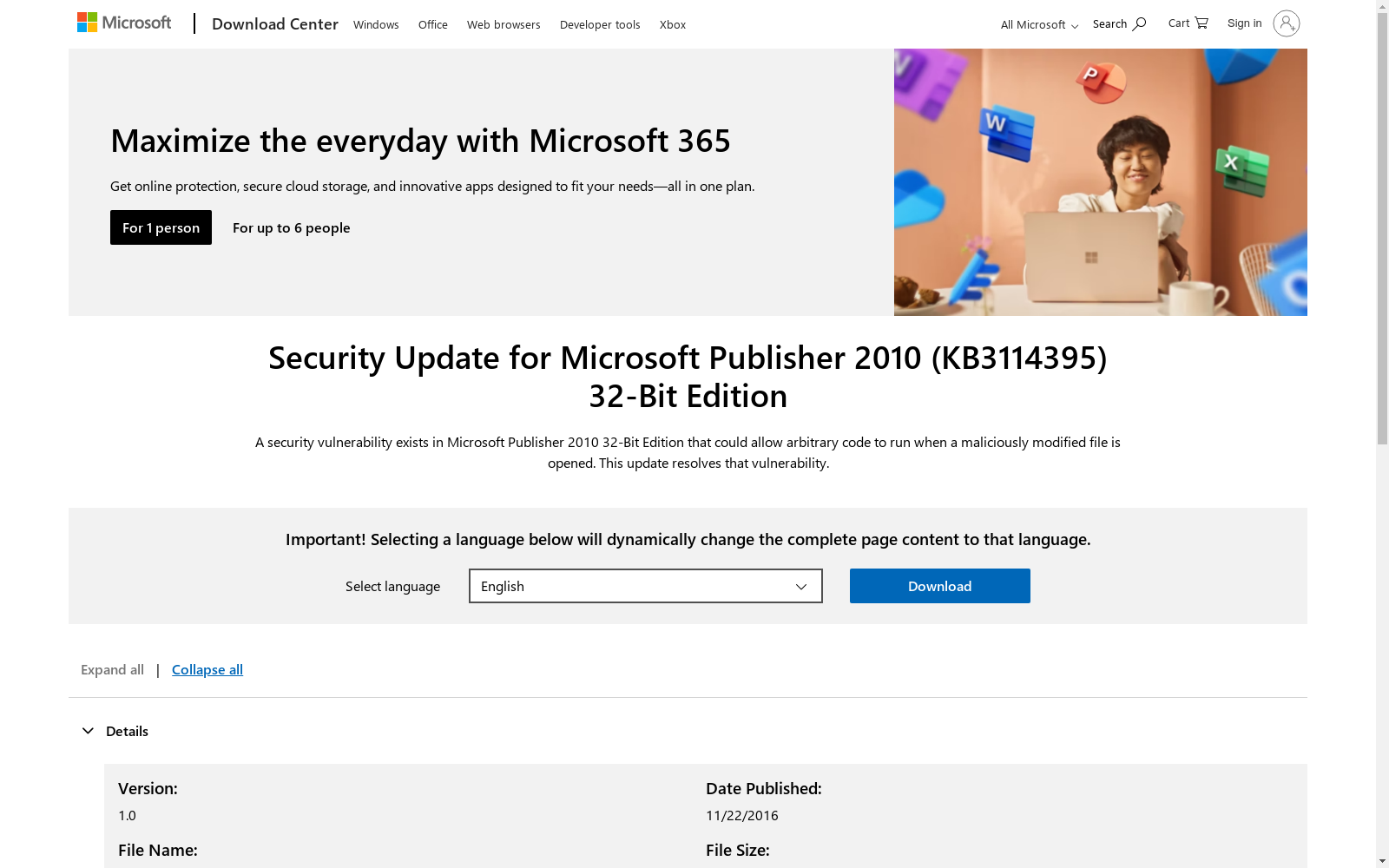Open the Windows menu item

(376, 24)
